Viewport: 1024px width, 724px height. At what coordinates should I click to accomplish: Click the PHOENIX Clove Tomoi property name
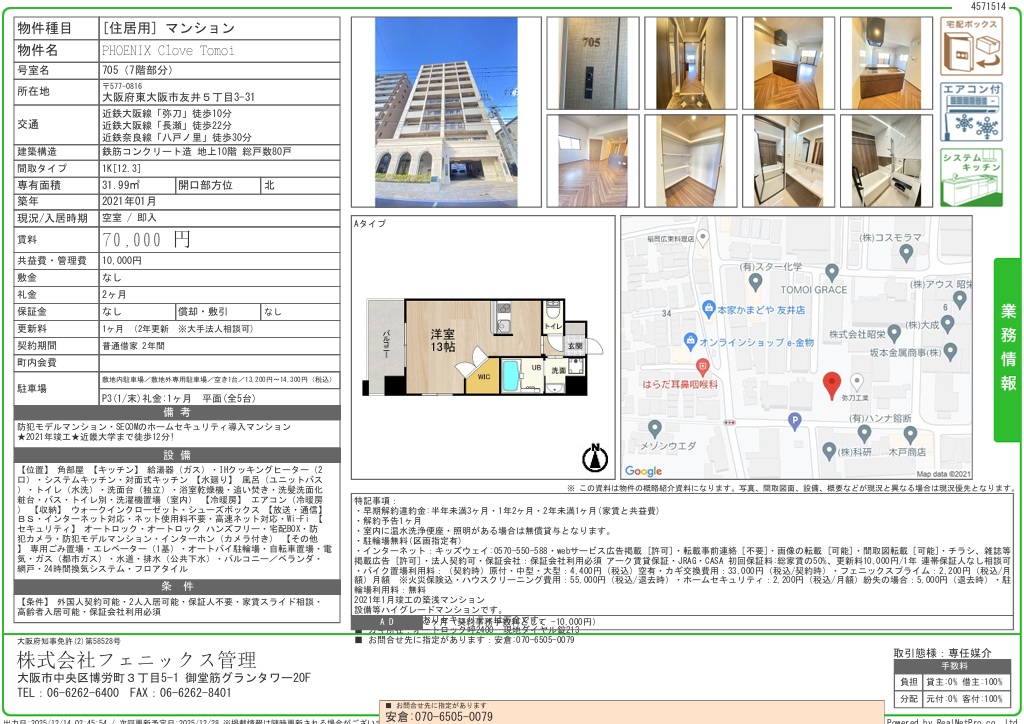tap(168, 50)
